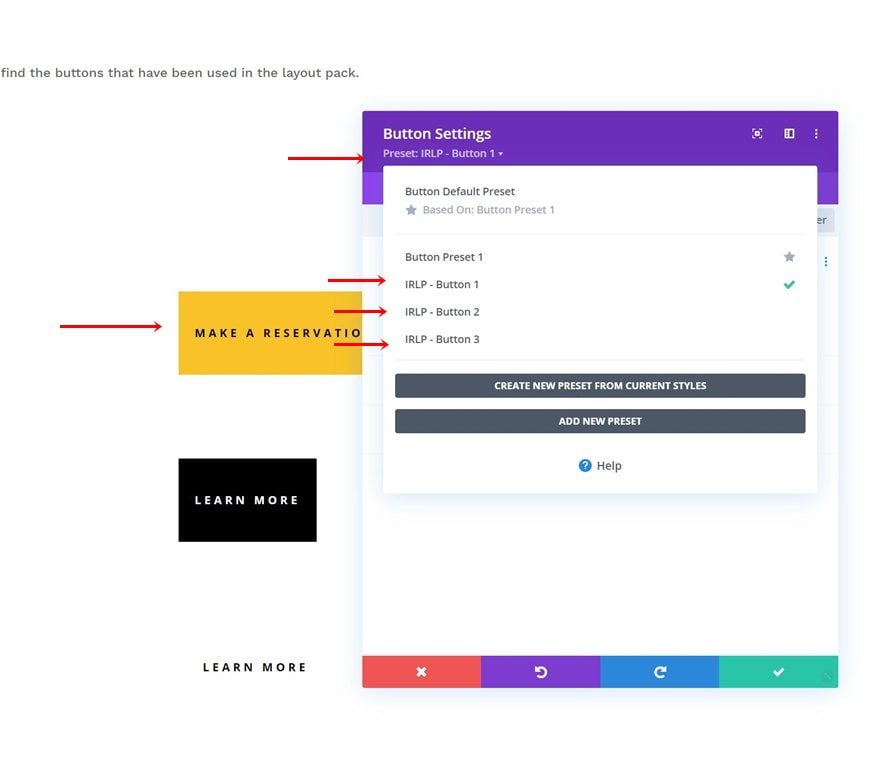Screen dimensions: 880x764
Task: Open the Preset: IRLP - Button 1 dropdown
Action: (x=443, y=154)
